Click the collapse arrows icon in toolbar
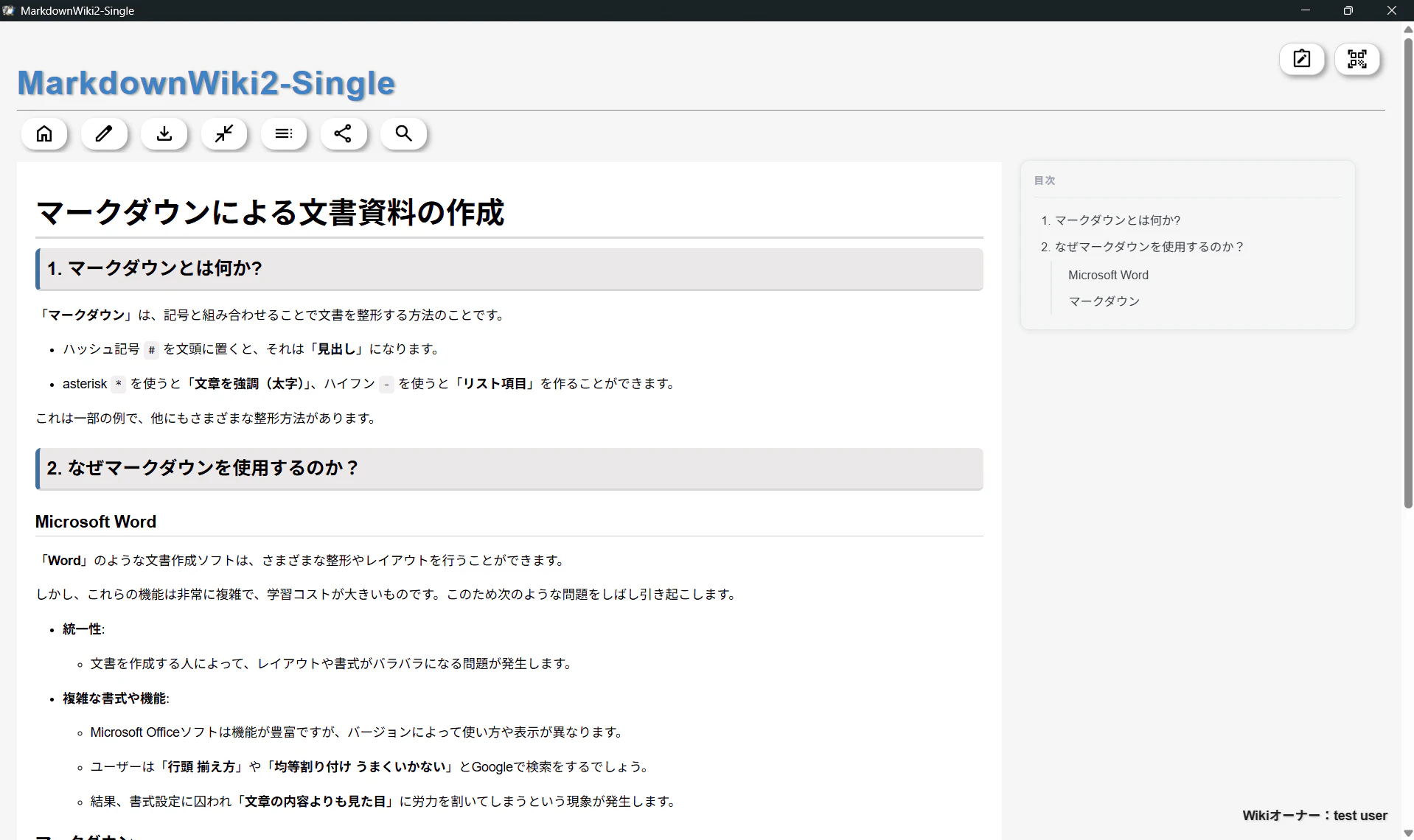 224,133
